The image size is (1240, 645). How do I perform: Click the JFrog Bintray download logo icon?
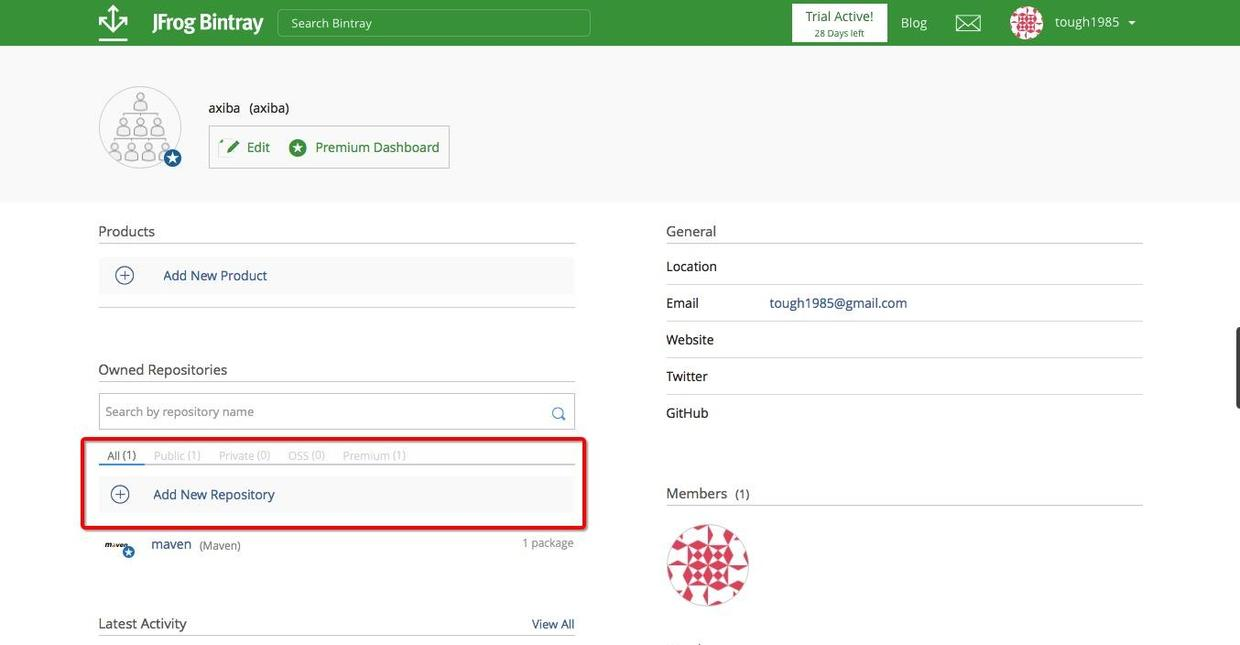coord(113,22)
